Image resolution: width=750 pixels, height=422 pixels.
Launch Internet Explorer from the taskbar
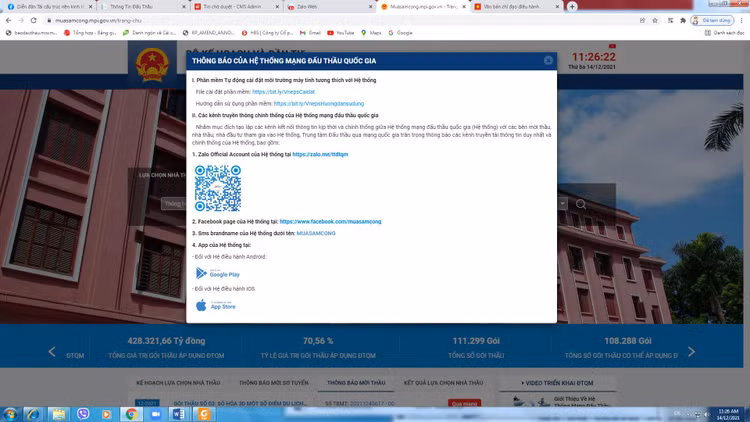point(33,414)
